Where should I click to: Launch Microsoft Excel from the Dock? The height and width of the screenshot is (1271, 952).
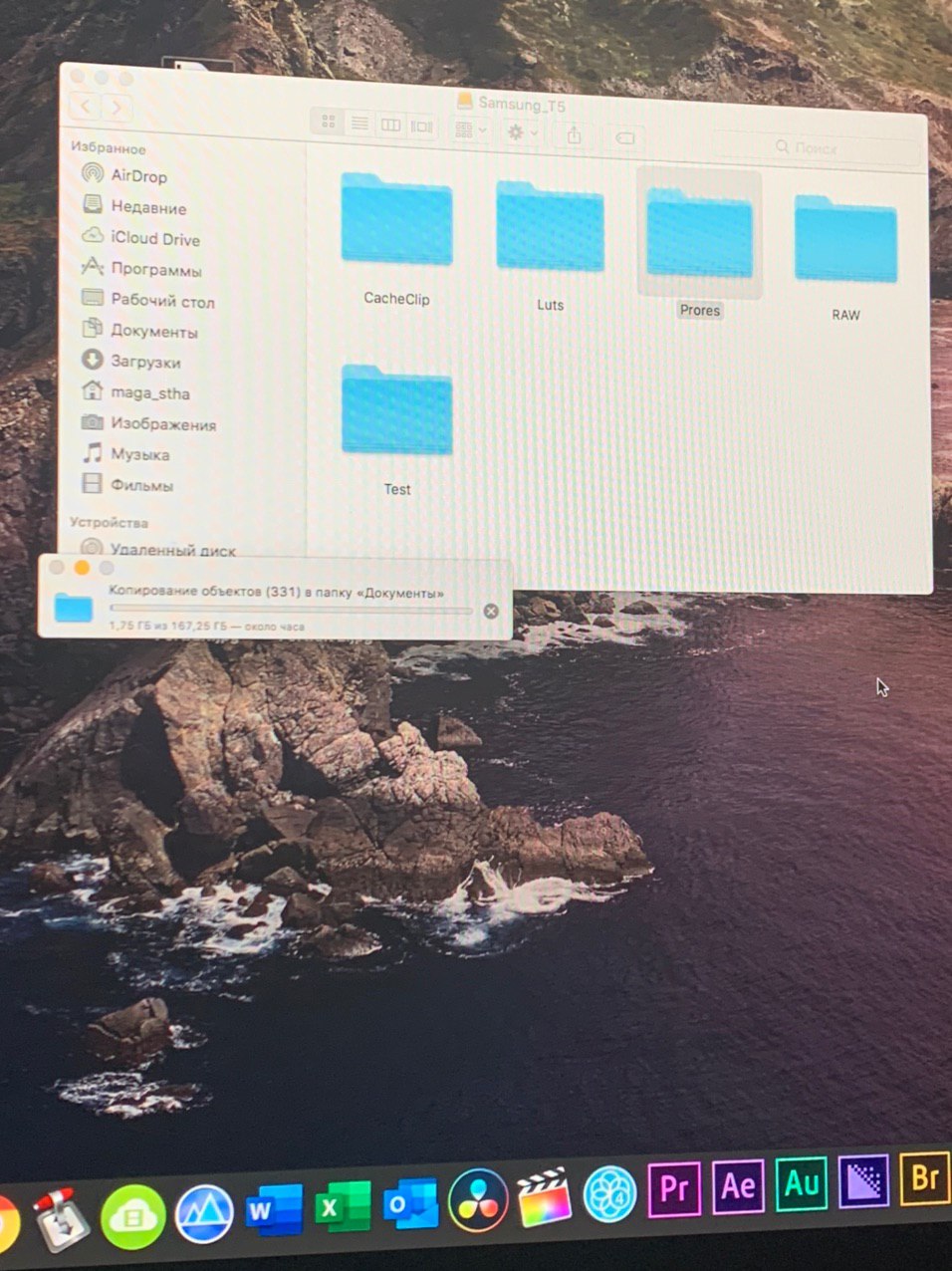[x=342, y=1206]
